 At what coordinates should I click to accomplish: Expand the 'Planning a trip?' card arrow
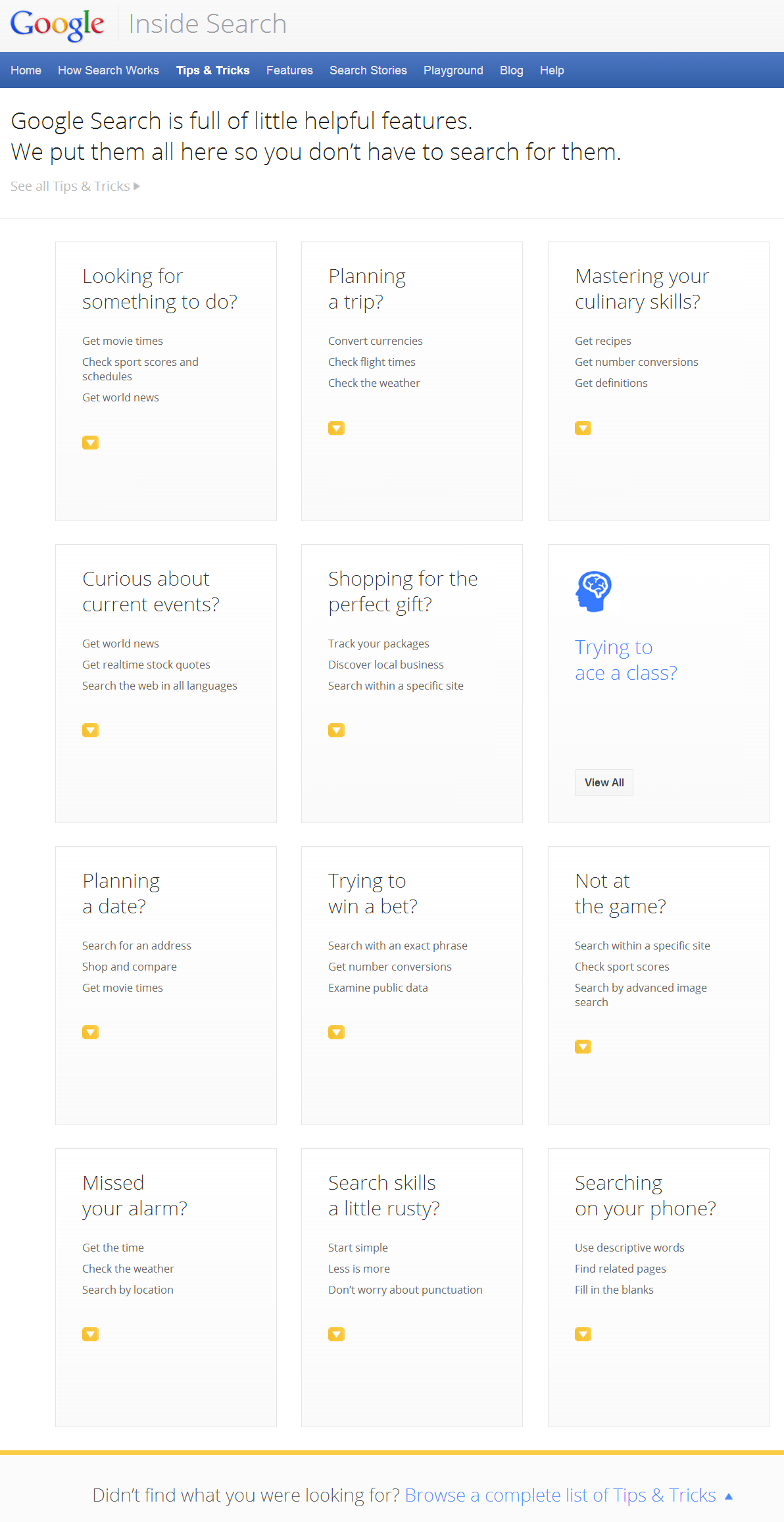(336, 428)
